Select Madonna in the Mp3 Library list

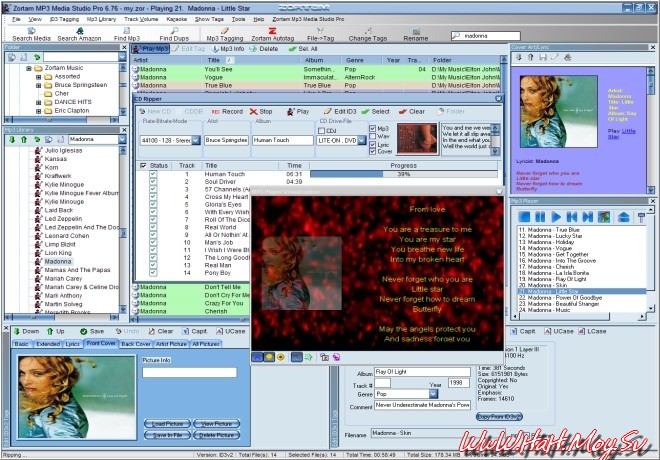[58, 261]
